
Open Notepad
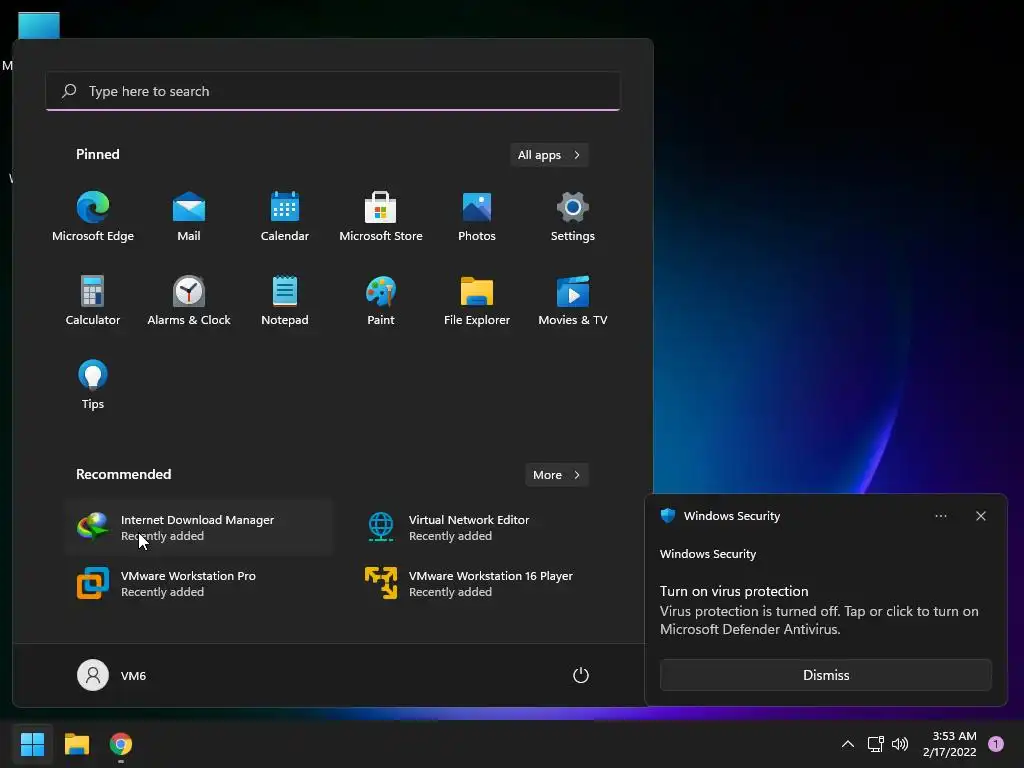[285, 300]
